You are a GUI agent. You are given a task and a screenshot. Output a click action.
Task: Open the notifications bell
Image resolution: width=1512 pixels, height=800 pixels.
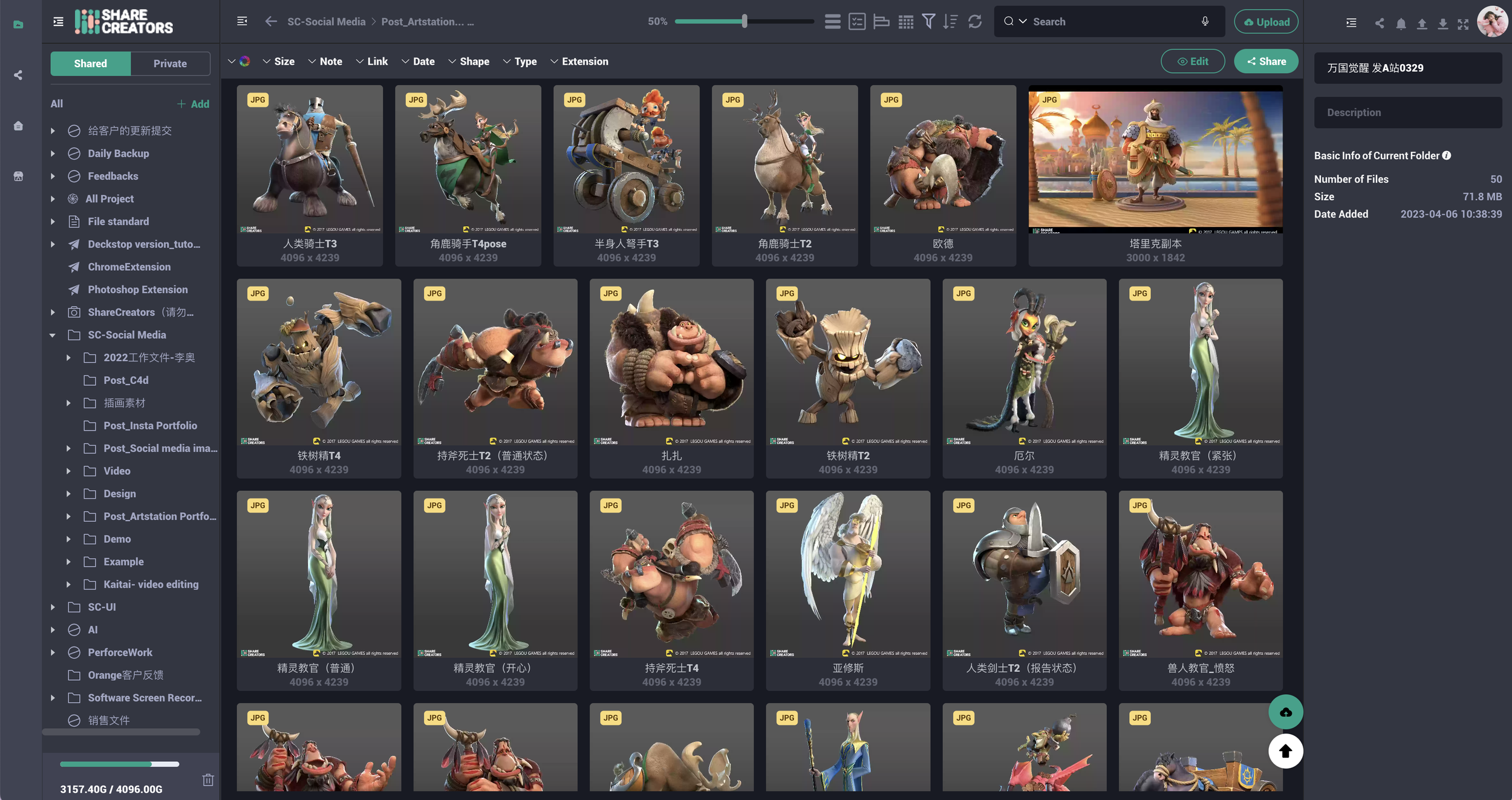[x=1401, y=24]
